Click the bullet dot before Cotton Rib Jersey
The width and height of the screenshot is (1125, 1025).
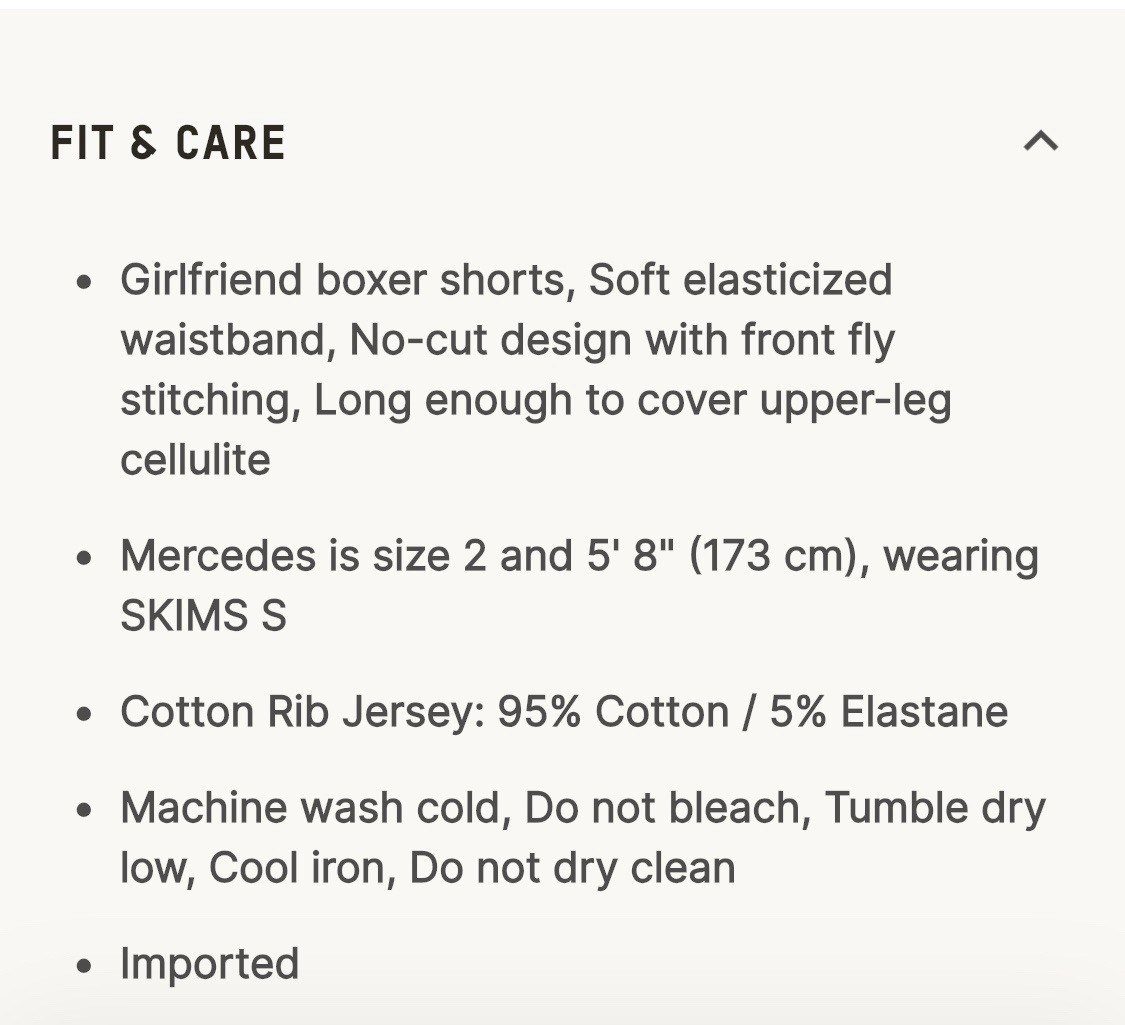85,714
